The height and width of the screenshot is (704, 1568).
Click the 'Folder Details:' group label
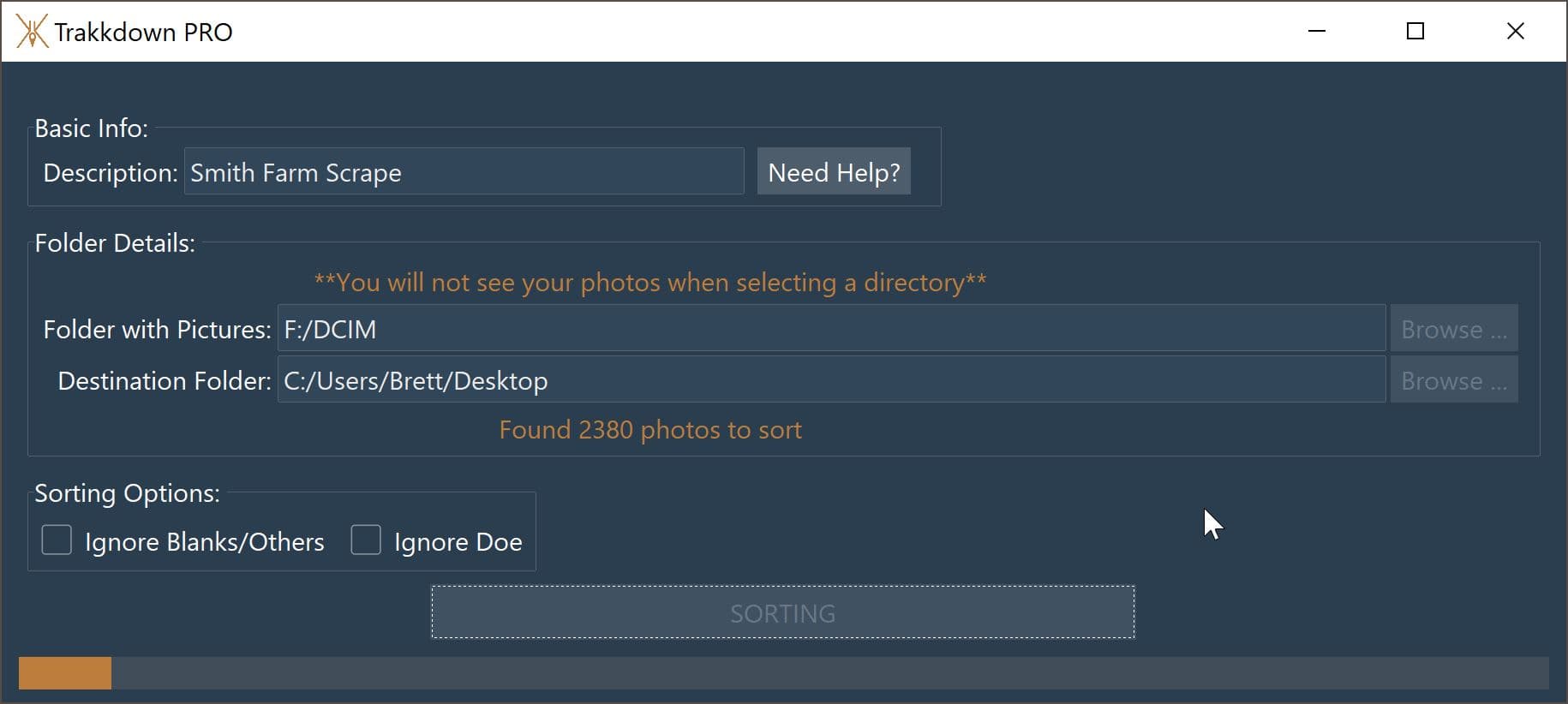[x=115, y=243]
